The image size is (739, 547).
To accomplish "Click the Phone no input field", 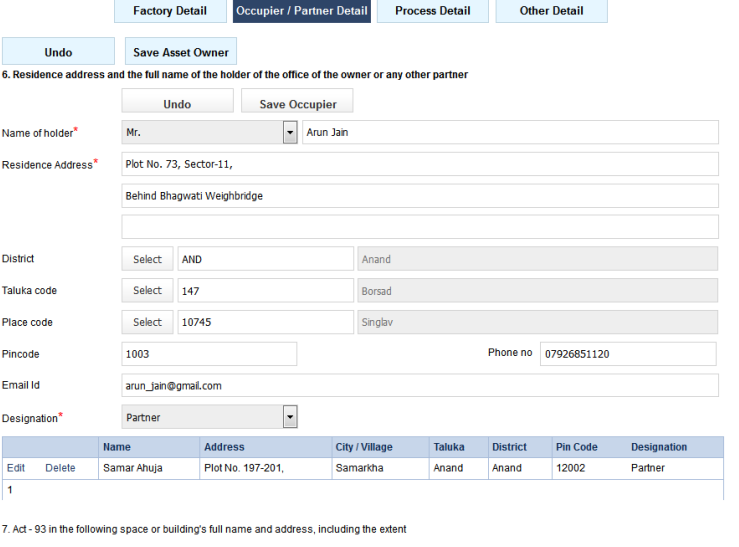I will tap(628, 354).
